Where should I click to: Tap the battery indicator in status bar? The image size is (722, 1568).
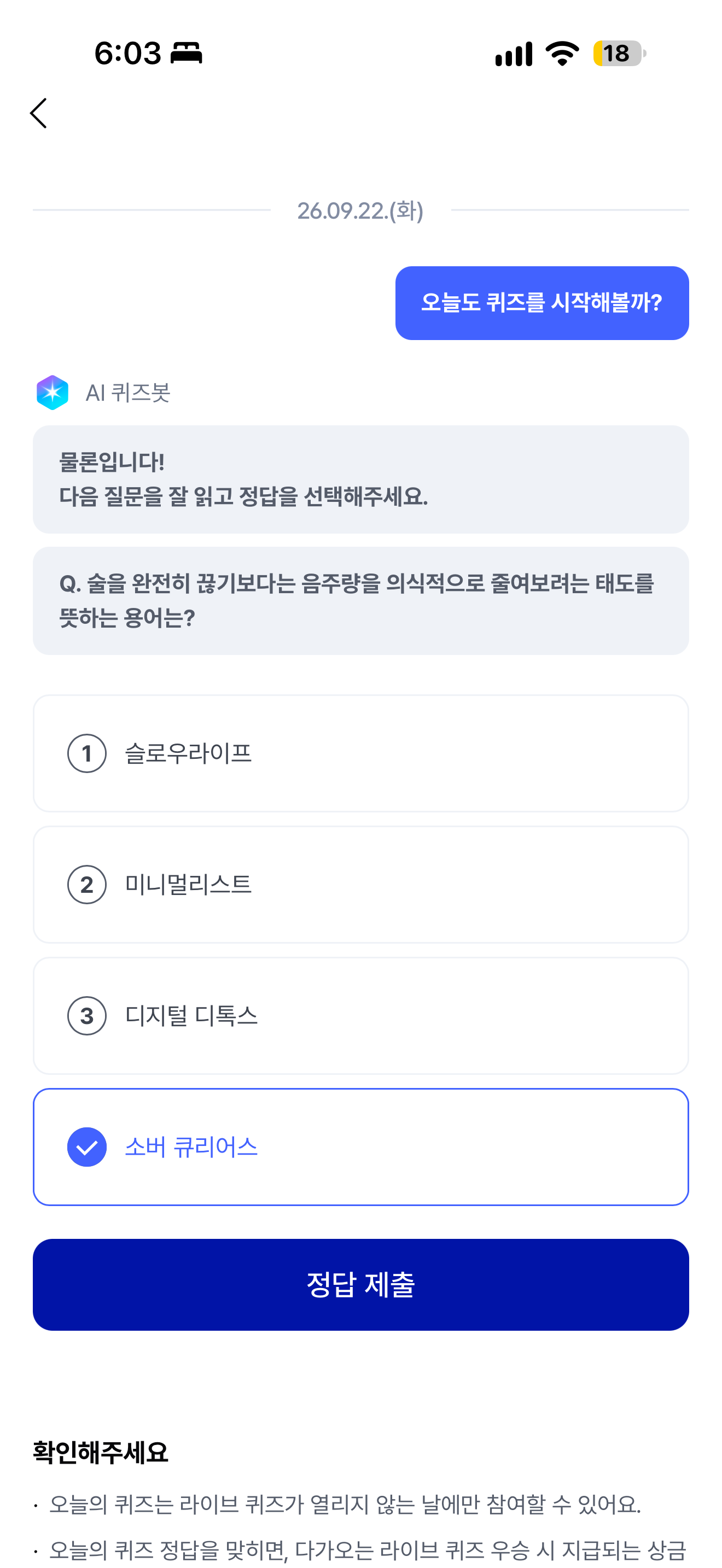click(620, 54)
